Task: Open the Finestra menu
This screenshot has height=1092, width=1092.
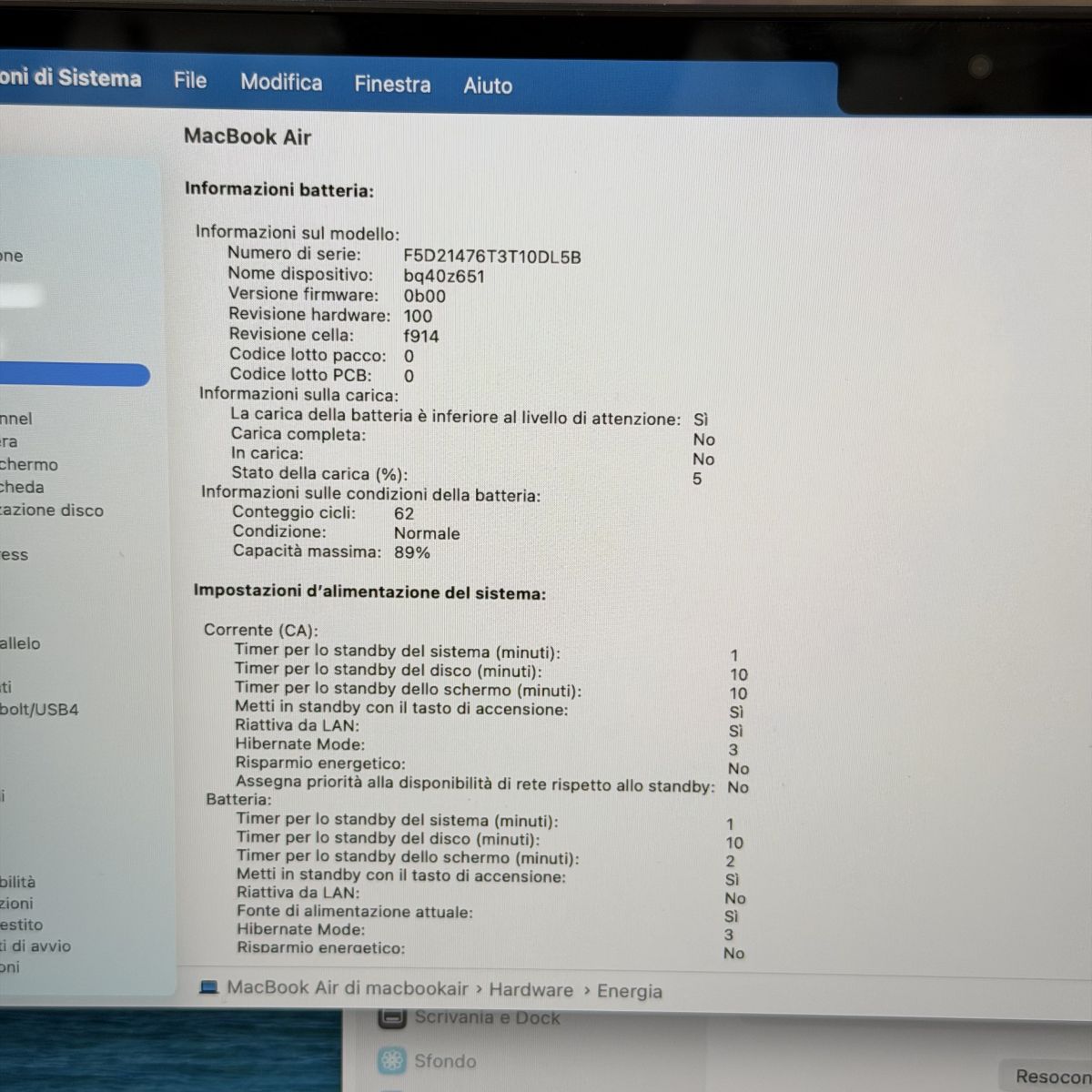Action: point(392,85)
